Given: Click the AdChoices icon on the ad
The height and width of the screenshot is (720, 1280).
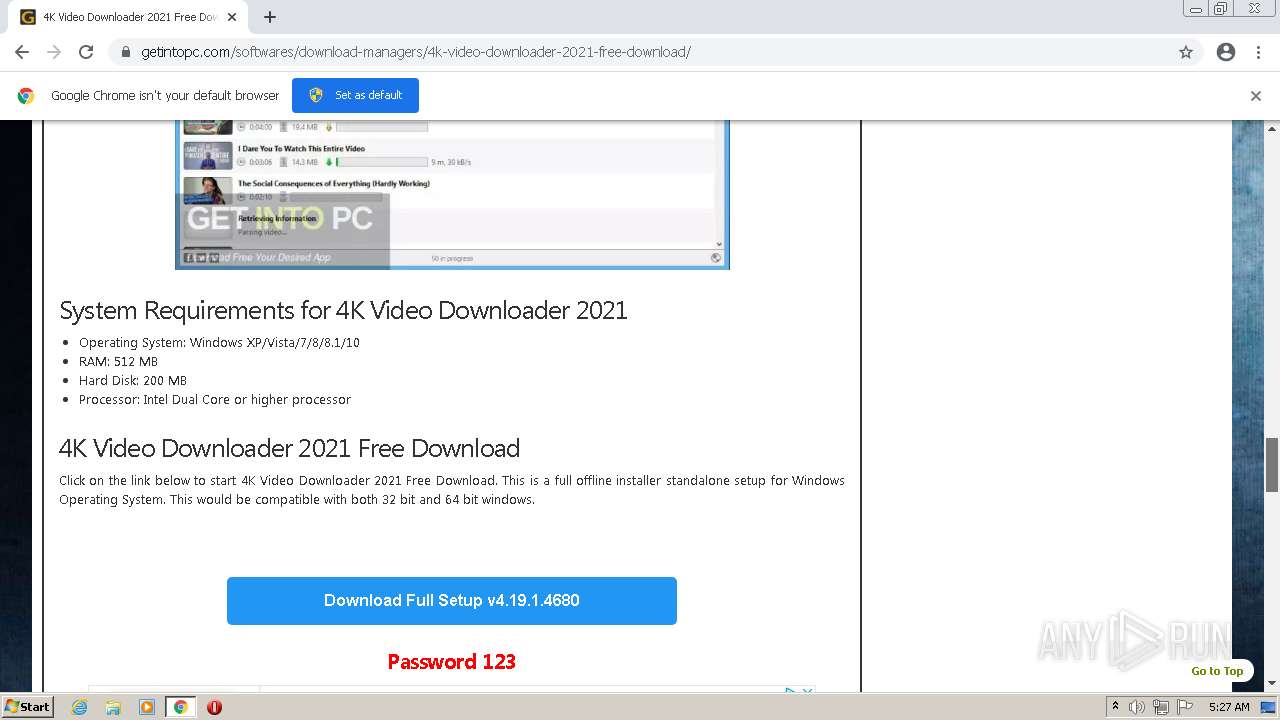Looking at the screenshot, I should pos(790,690).
